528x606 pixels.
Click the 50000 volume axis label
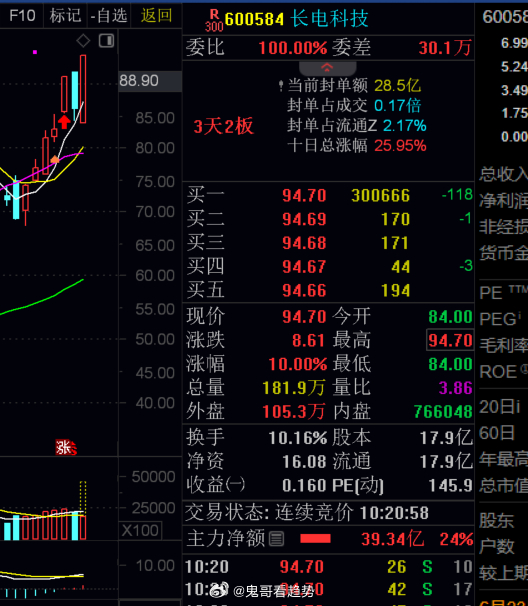point(153,477)
